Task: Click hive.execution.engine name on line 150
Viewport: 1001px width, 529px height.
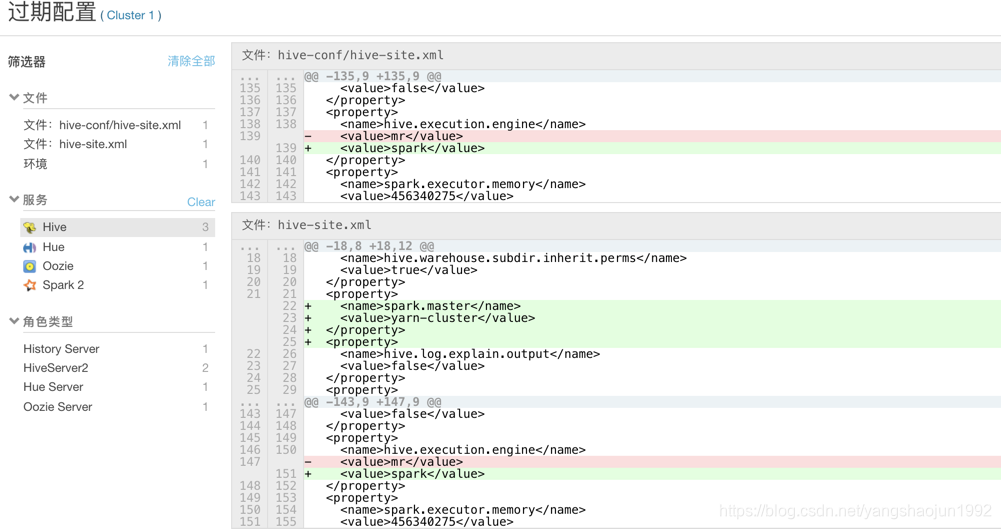Action: (x=463, y=451)
